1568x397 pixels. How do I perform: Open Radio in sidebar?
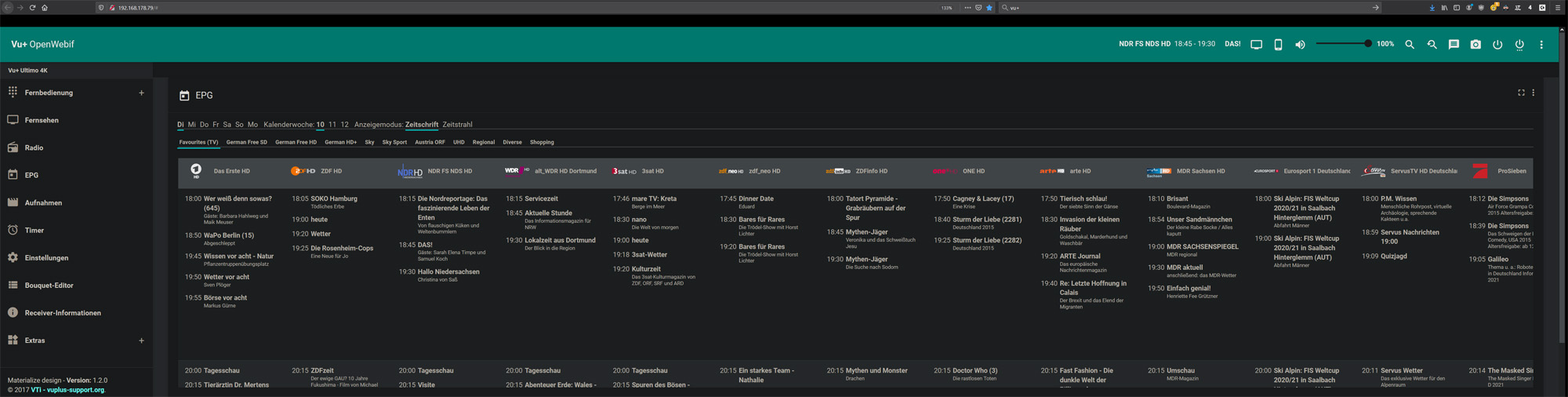(x=34, y=148)
